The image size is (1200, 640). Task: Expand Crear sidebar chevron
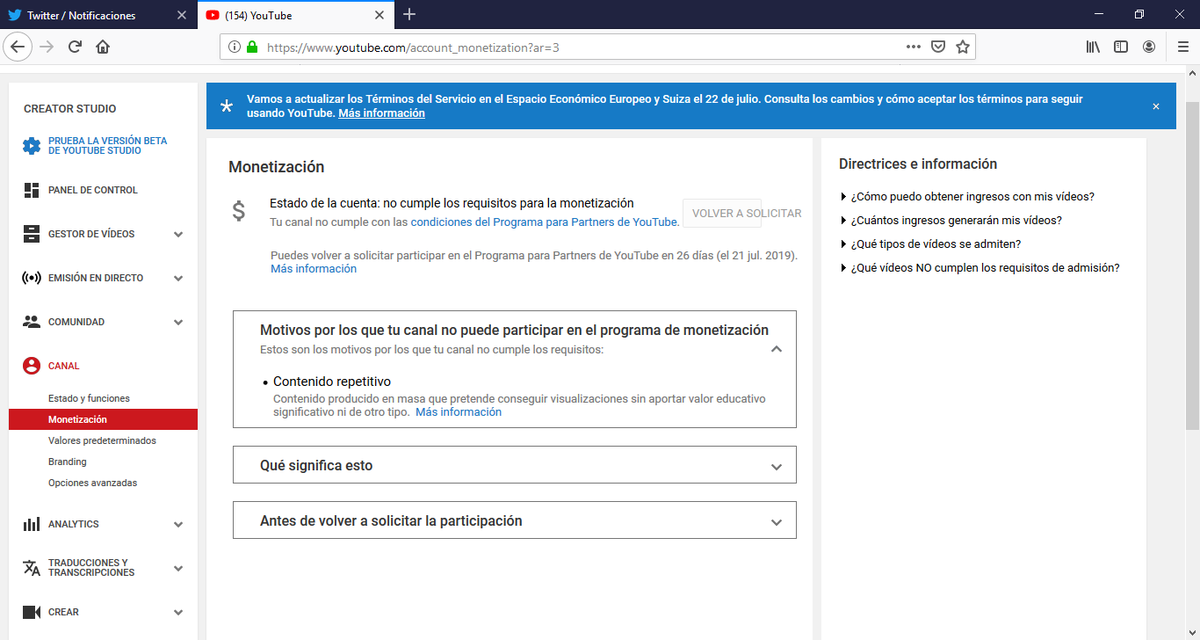(x=178, y=612)
